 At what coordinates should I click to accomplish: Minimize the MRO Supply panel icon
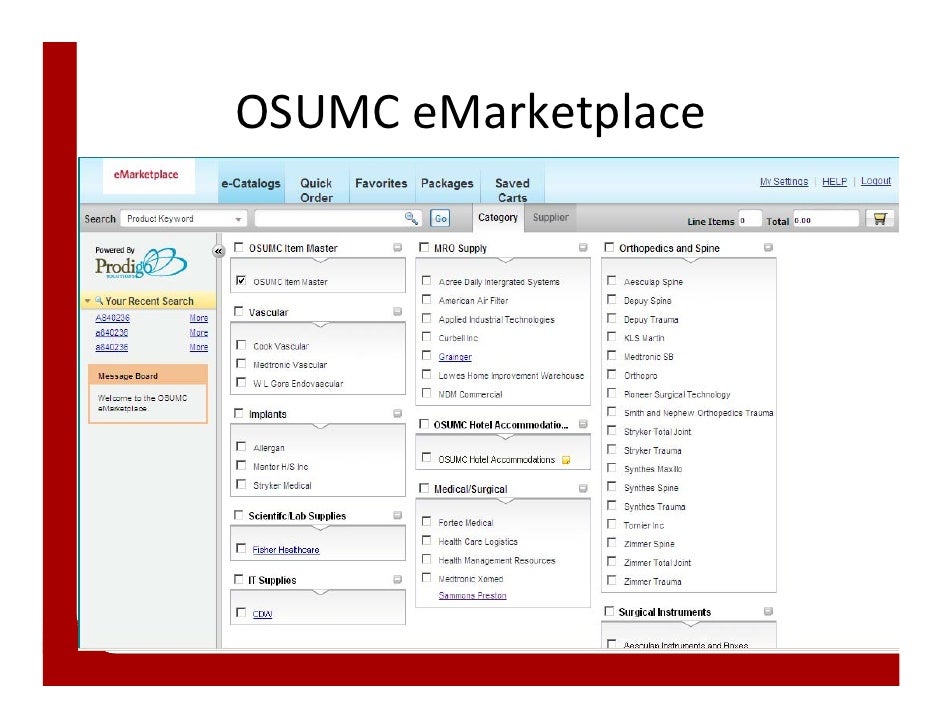pyautogui.click(x=583, y=247)
